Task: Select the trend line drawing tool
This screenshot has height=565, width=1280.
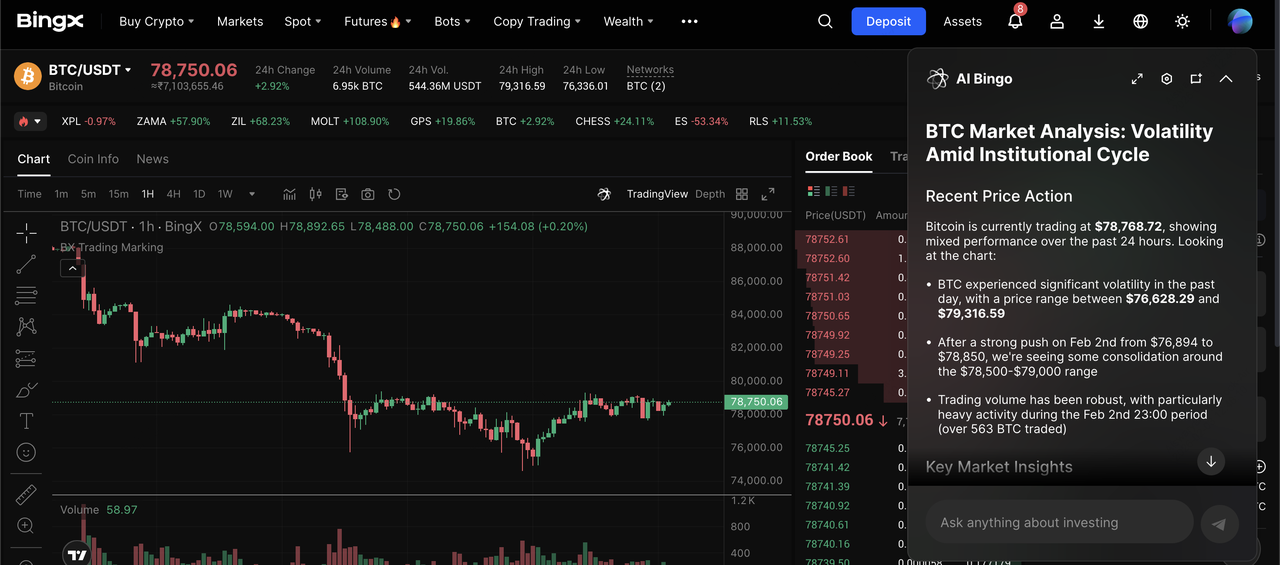Action: (26, 264)
